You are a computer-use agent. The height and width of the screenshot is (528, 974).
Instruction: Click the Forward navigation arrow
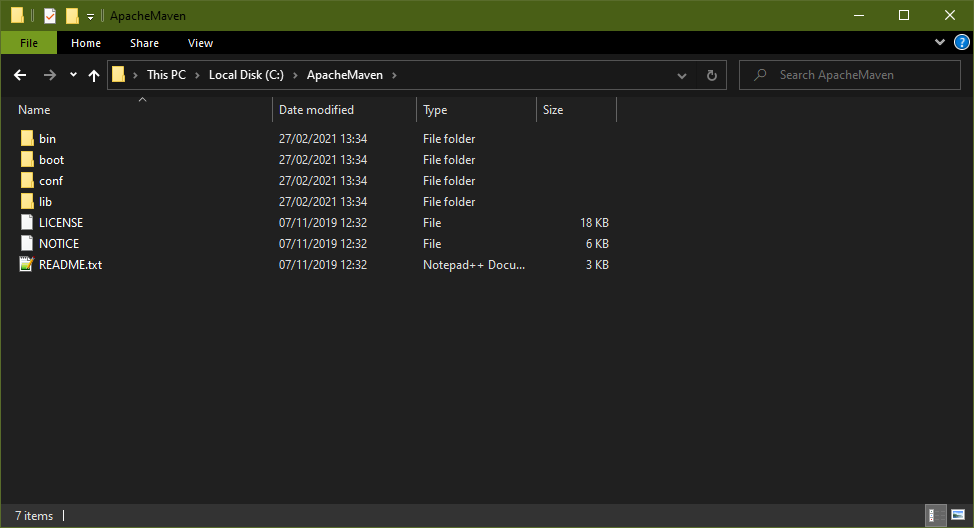coord(49,75)
